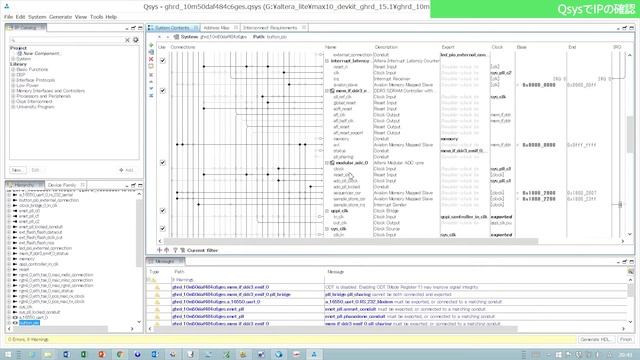This screenshot has height=360, width=640.
Task: Click base address 0x1800_7000 cell
Action: pos(539,193)
